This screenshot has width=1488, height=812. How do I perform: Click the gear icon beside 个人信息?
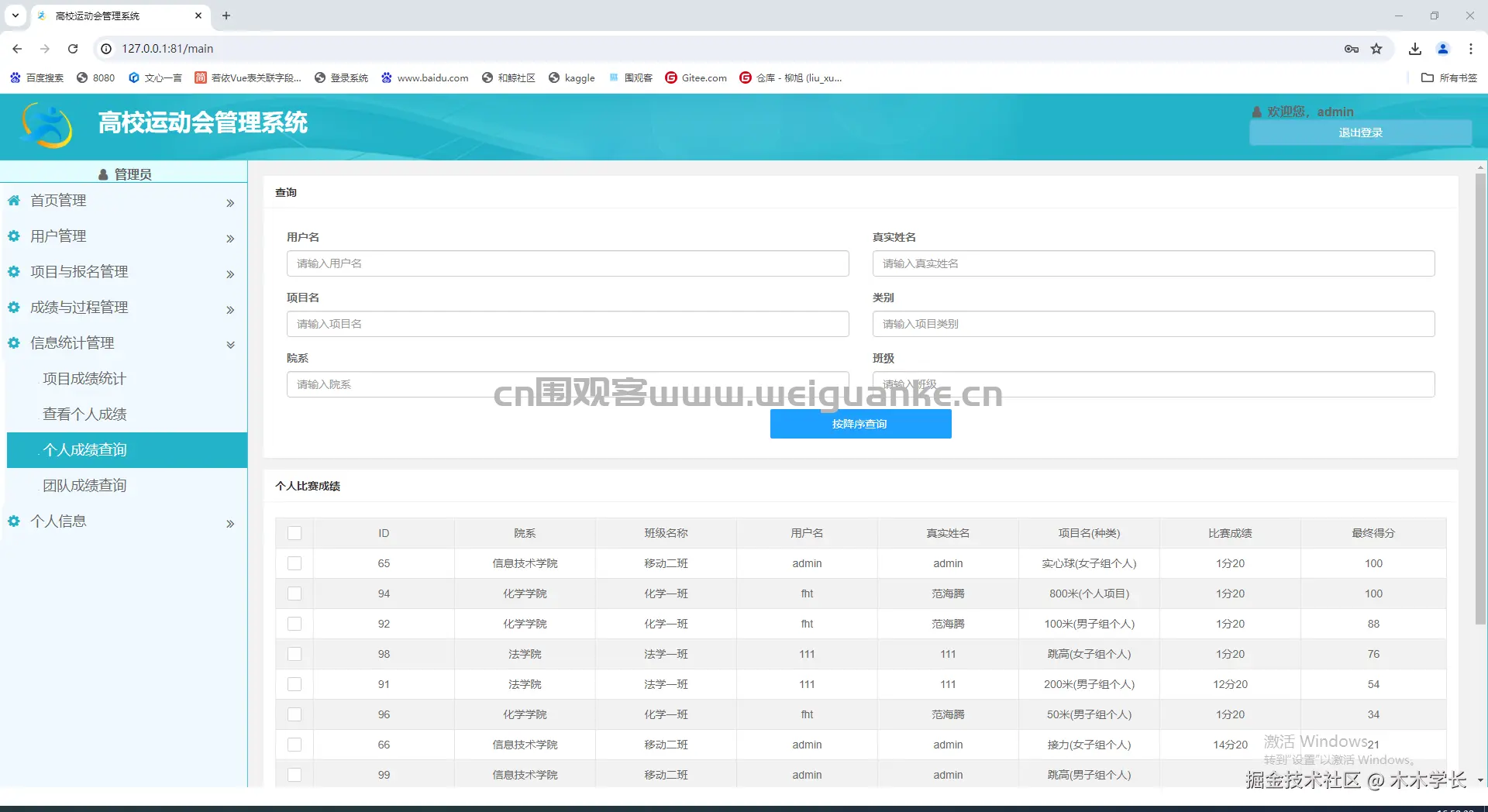(x=14, y=521)
